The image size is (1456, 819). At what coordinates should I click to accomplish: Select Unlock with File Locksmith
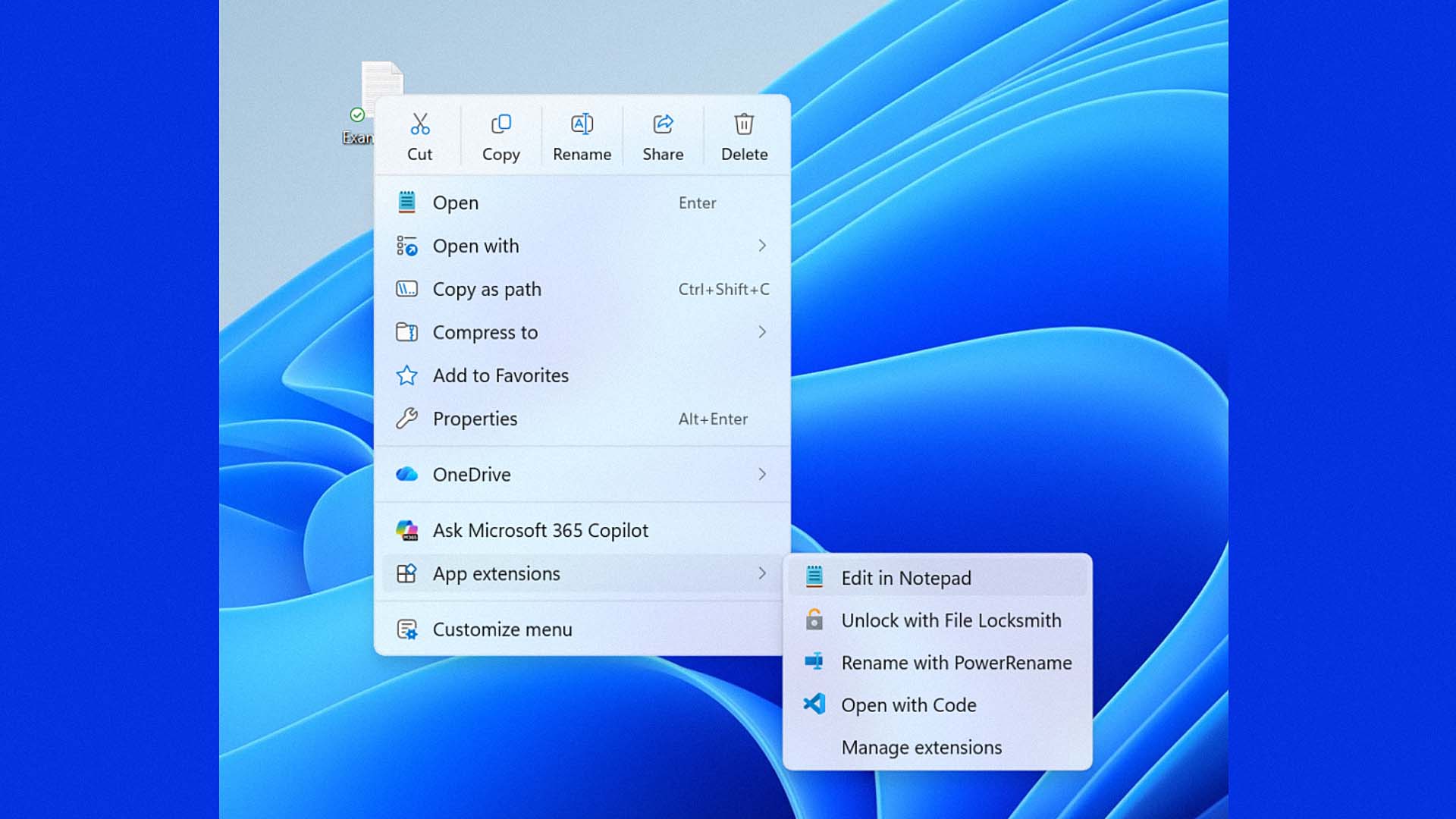pyautogui.click(x=938, y=620)
